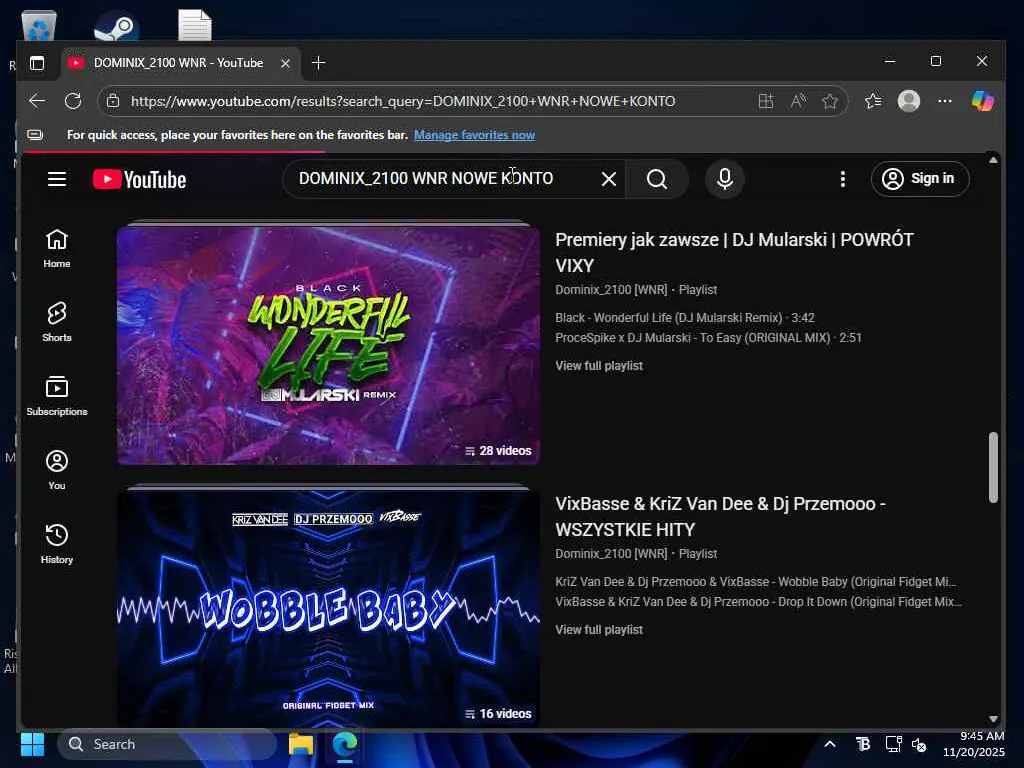Viewport: 1024px width, 768px height.
Task: Open the muted volume tray icon
Action: pyautogui.click(x=919, y=744)
